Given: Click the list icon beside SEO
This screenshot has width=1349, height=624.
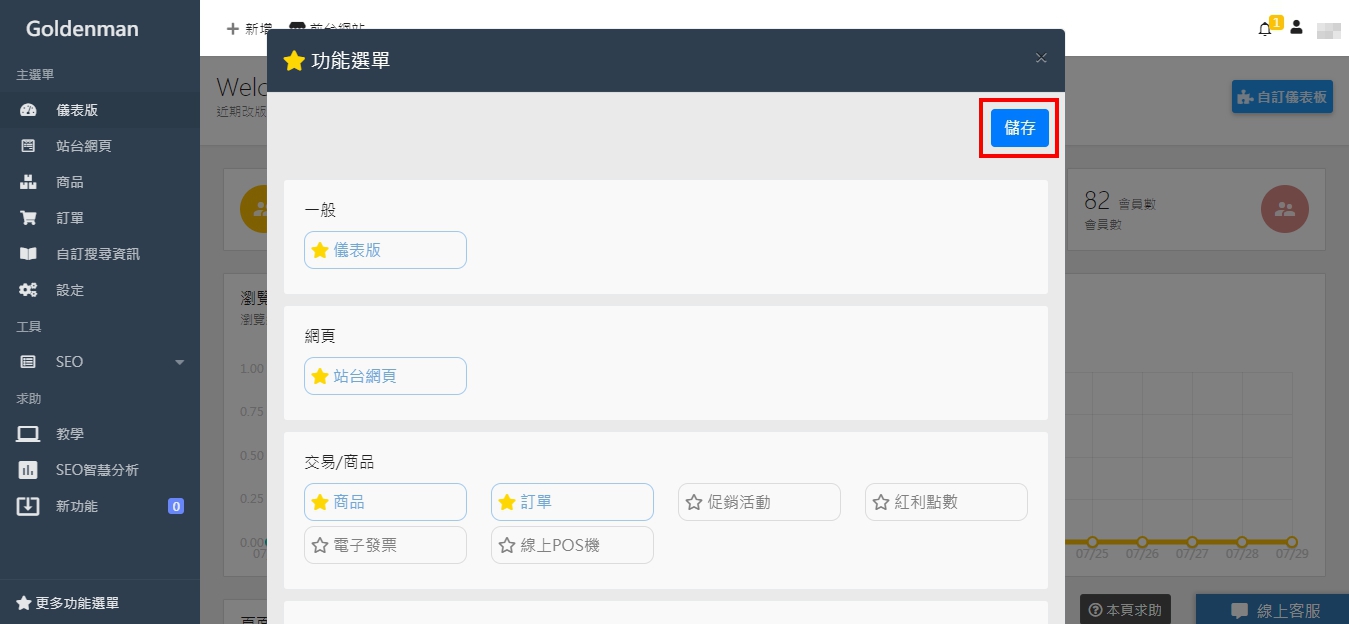Looking at the screenshot, I should tap(28, 362).
